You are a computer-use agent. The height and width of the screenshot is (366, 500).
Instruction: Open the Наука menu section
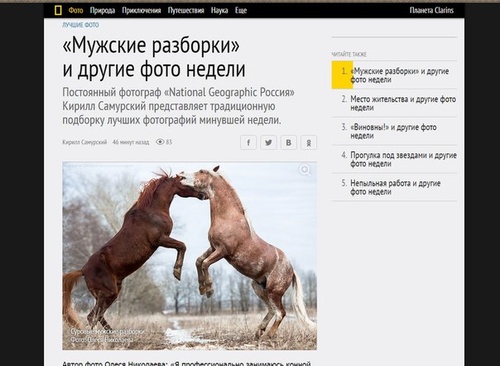(x=219, y=10)
